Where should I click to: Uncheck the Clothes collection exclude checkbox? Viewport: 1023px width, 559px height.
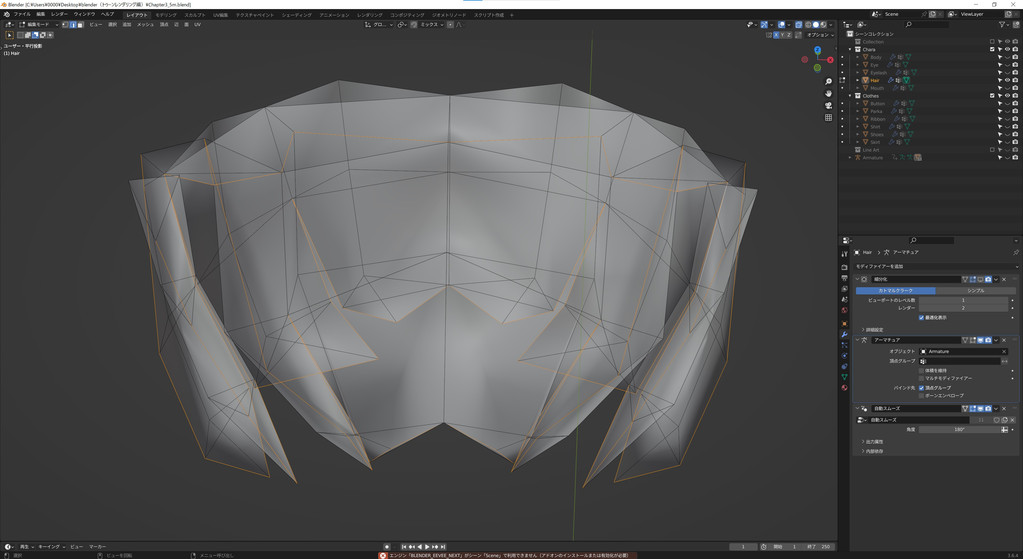(992, 96)
